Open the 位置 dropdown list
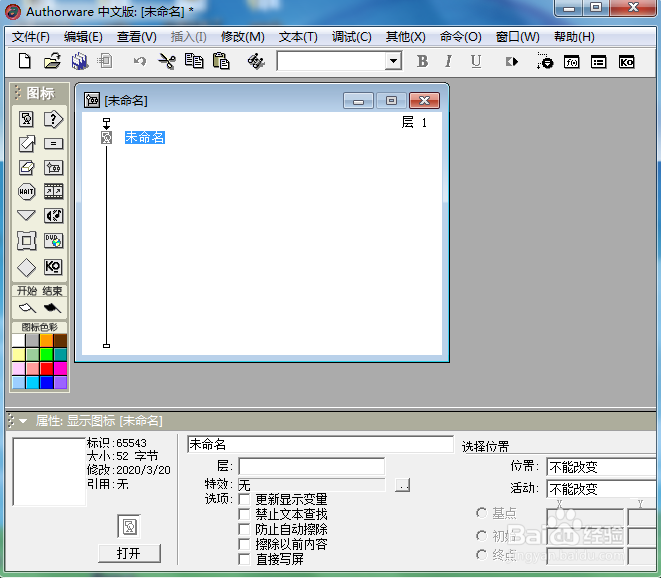The image size is (661, 578). 601,467
